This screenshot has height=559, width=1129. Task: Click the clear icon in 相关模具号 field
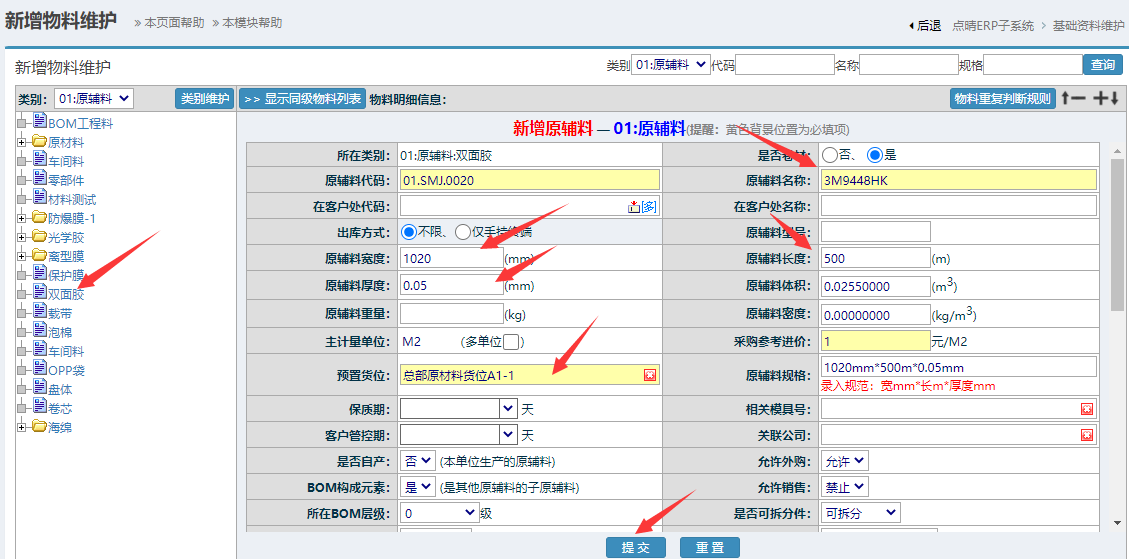[1086, 409]
